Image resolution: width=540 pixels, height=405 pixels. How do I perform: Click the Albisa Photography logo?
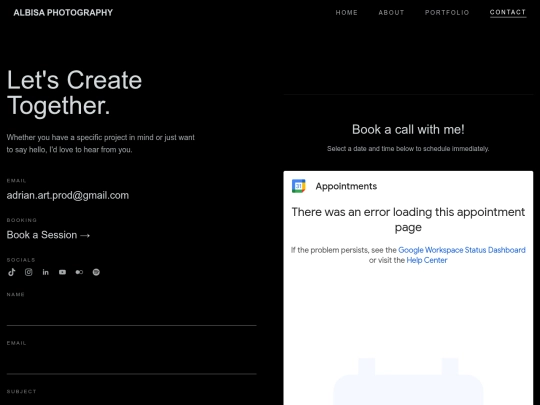[x=63, y=12]
